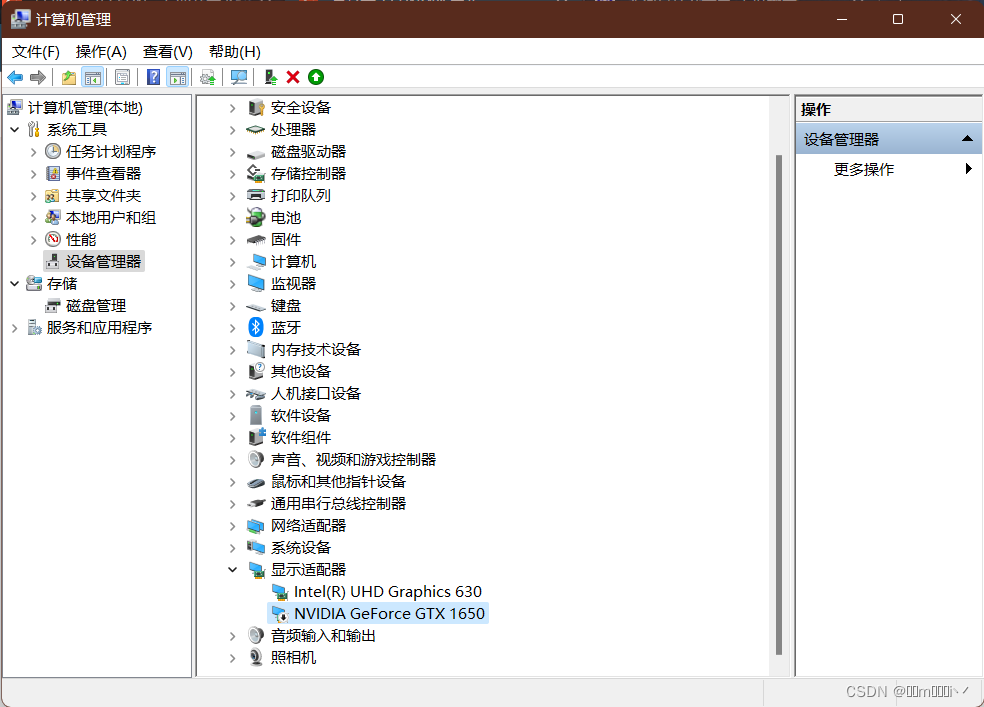984x707 pixels.
Task: Toggle the Show/Hide Action Pane icon
Action: (x=178, y=78)
